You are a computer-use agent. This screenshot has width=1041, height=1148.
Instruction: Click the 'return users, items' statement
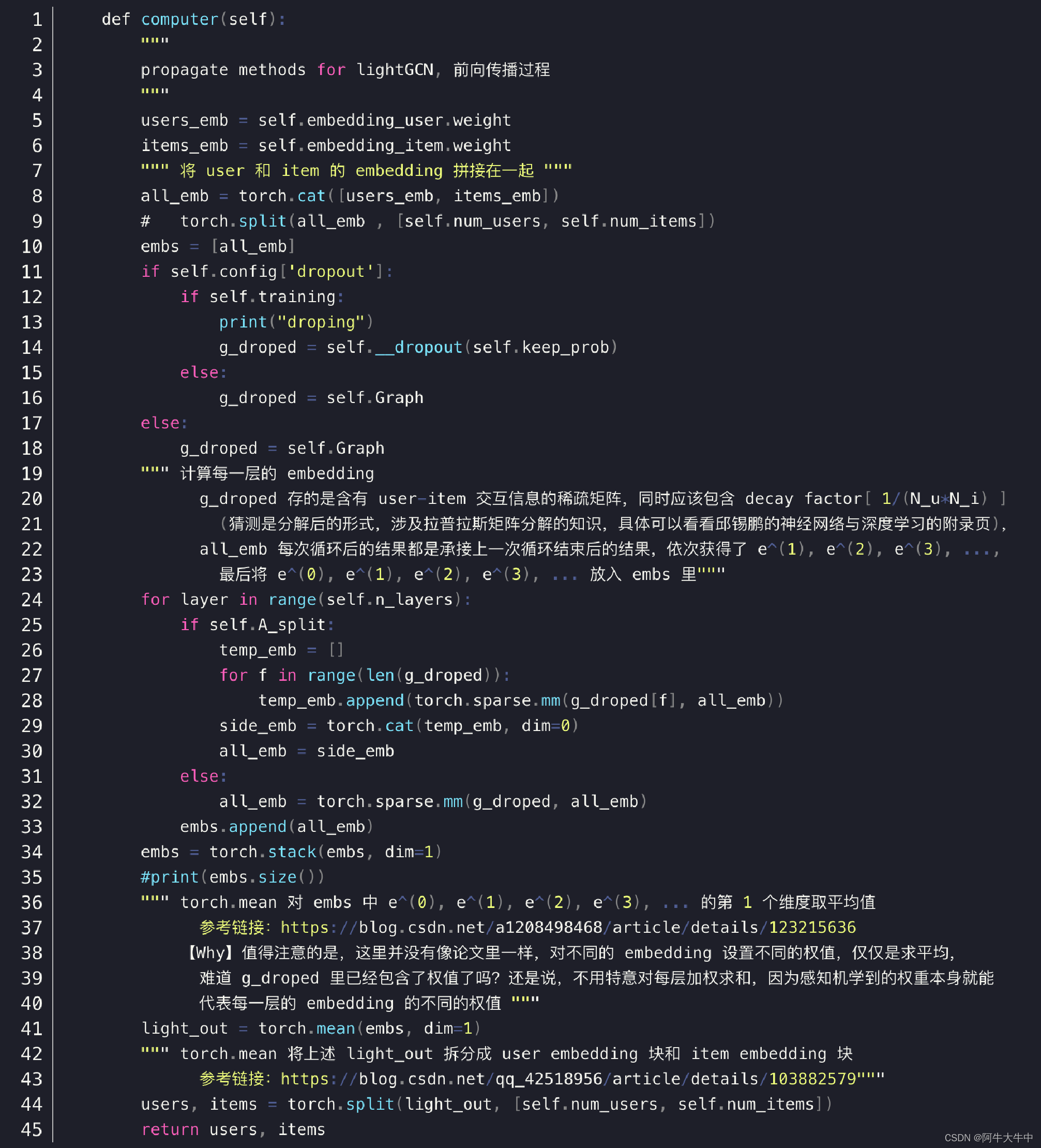point(233,1129)
